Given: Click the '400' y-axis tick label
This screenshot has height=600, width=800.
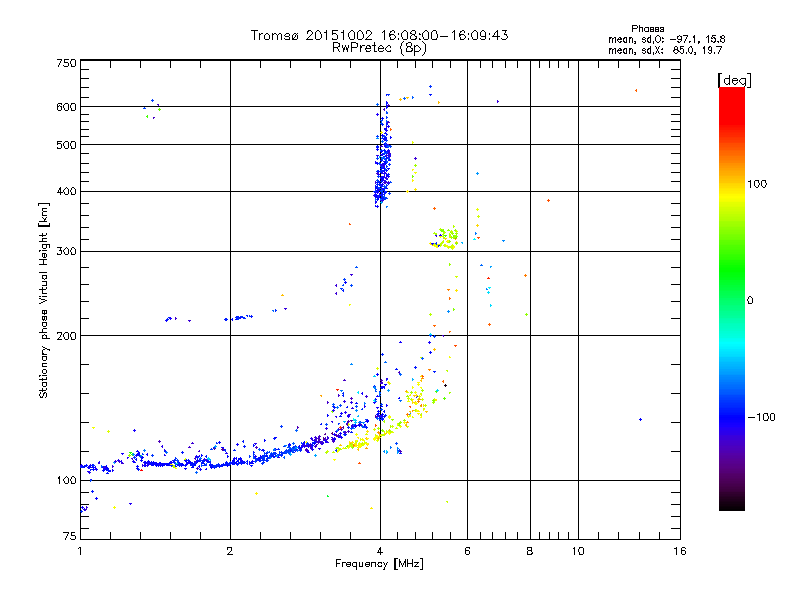Looking at the screenshot, I should [66, 192].
